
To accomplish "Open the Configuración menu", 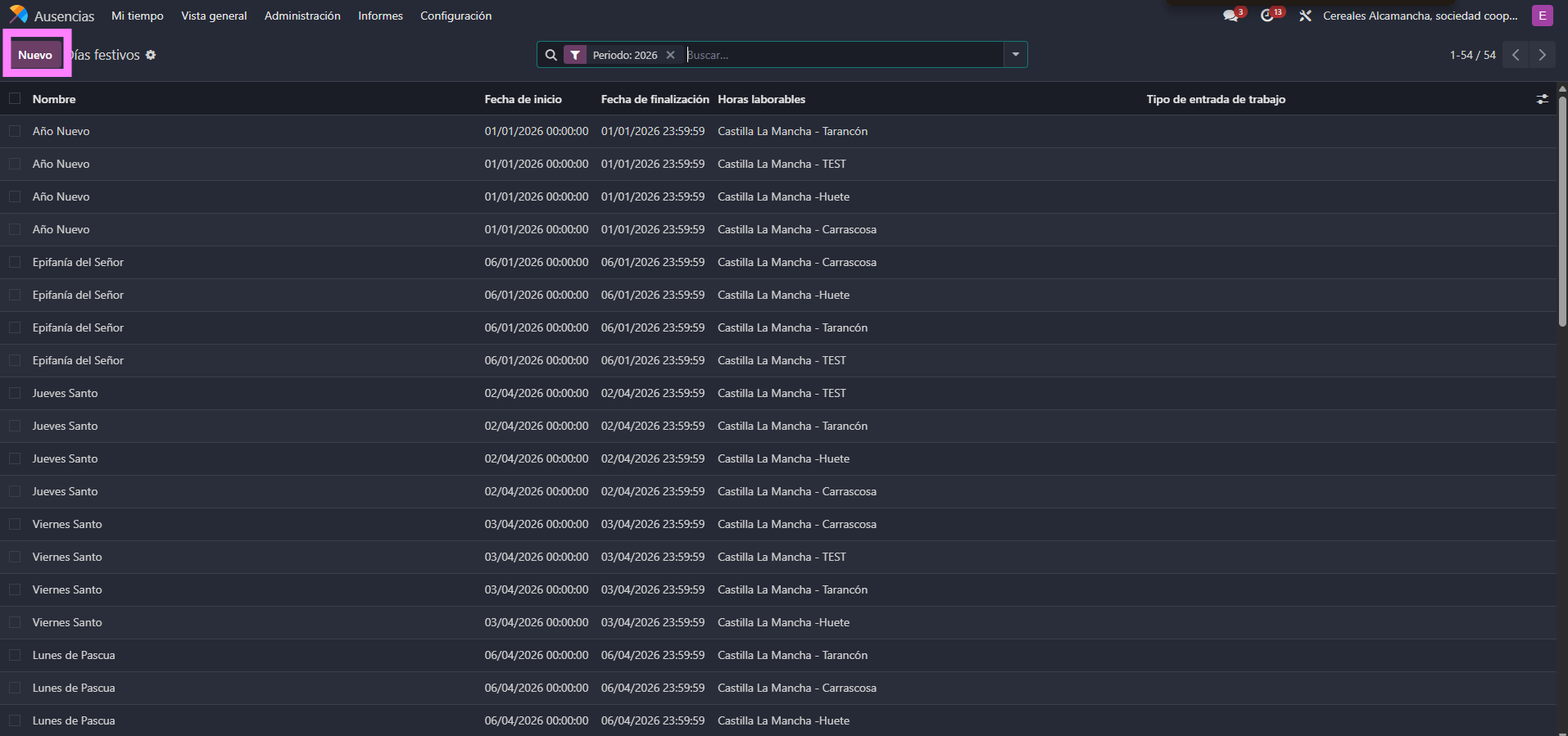I will 455,16.
